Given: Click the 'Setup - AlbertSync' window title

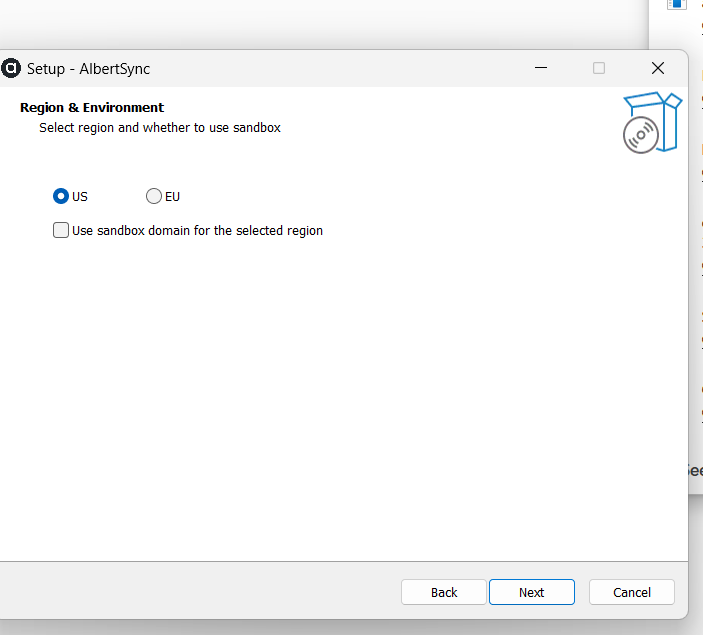Looking at the screenshot, I should click(88, 69).
